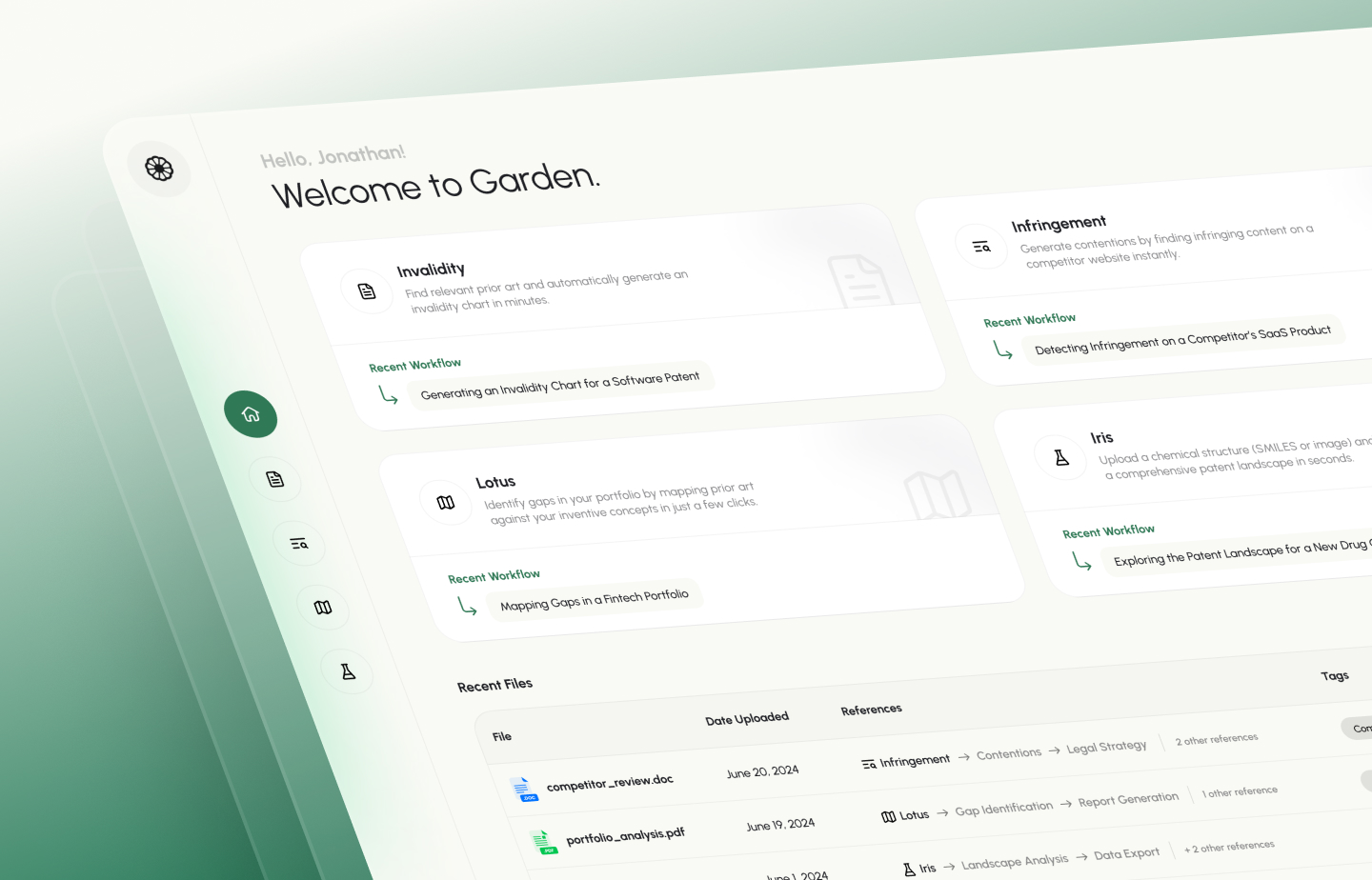Open the portfolio_analysis.pdf file

coord(625,836)
